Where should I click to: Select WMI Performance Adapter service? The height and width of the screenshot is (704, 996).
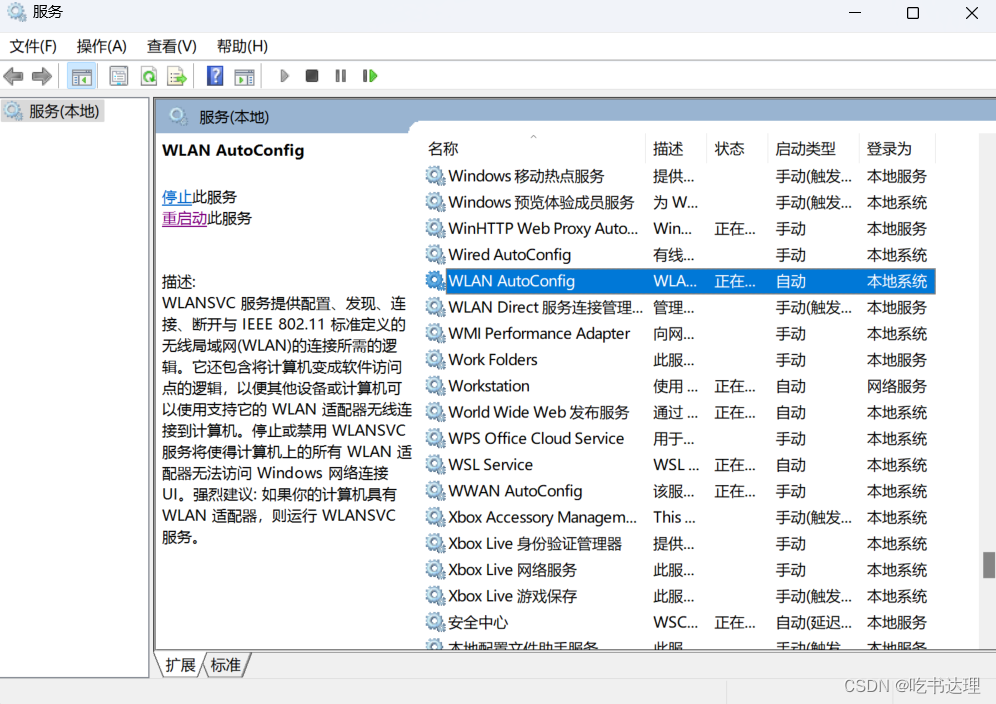pyautogui.click(x=539, y=334)
